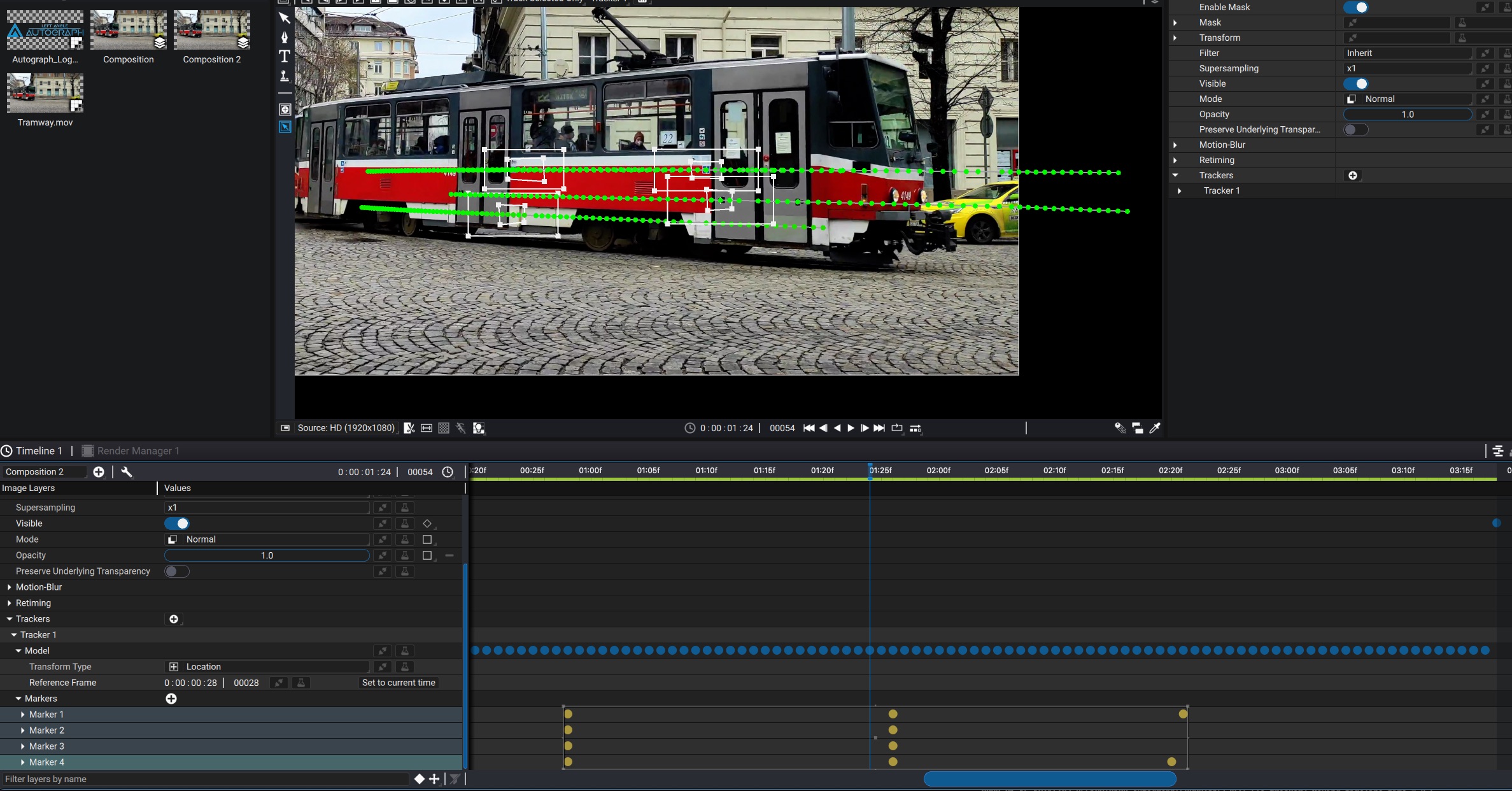Viewport: 1512px width, 791px height.
Task: Click Opacity slider in properties panel
Action: [1407, 114]
